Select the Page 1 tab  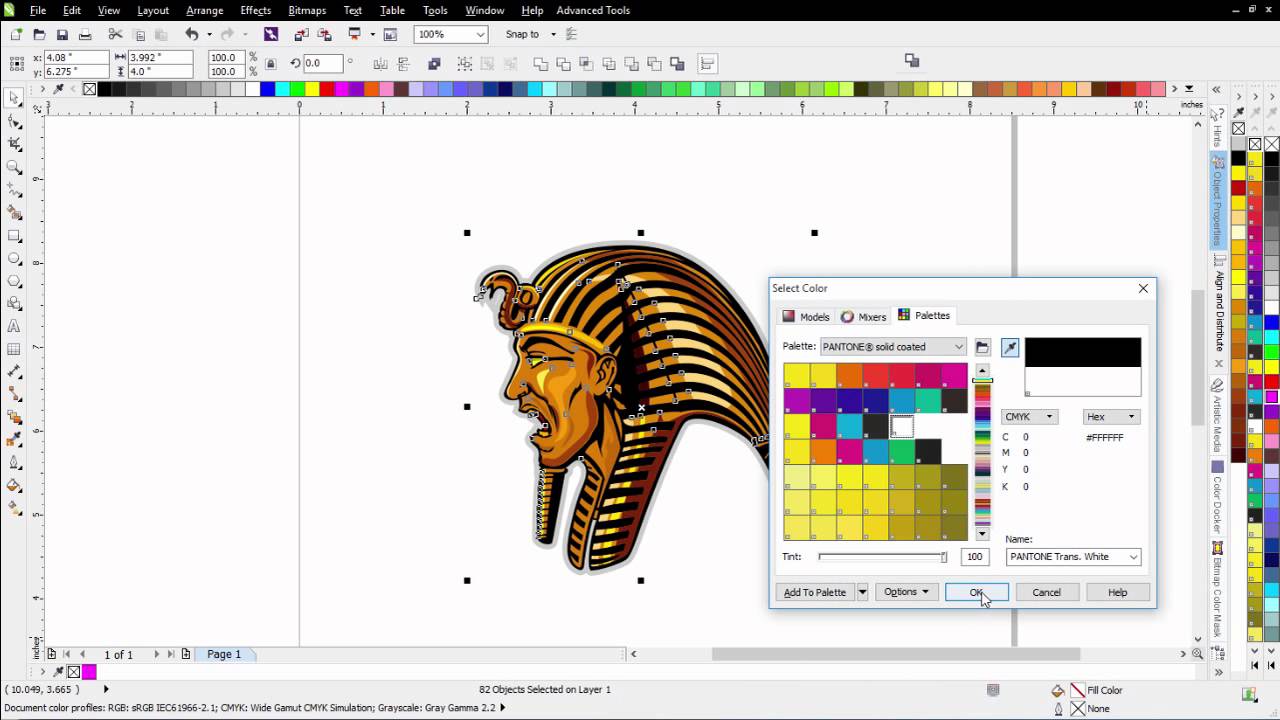[224, 654]
